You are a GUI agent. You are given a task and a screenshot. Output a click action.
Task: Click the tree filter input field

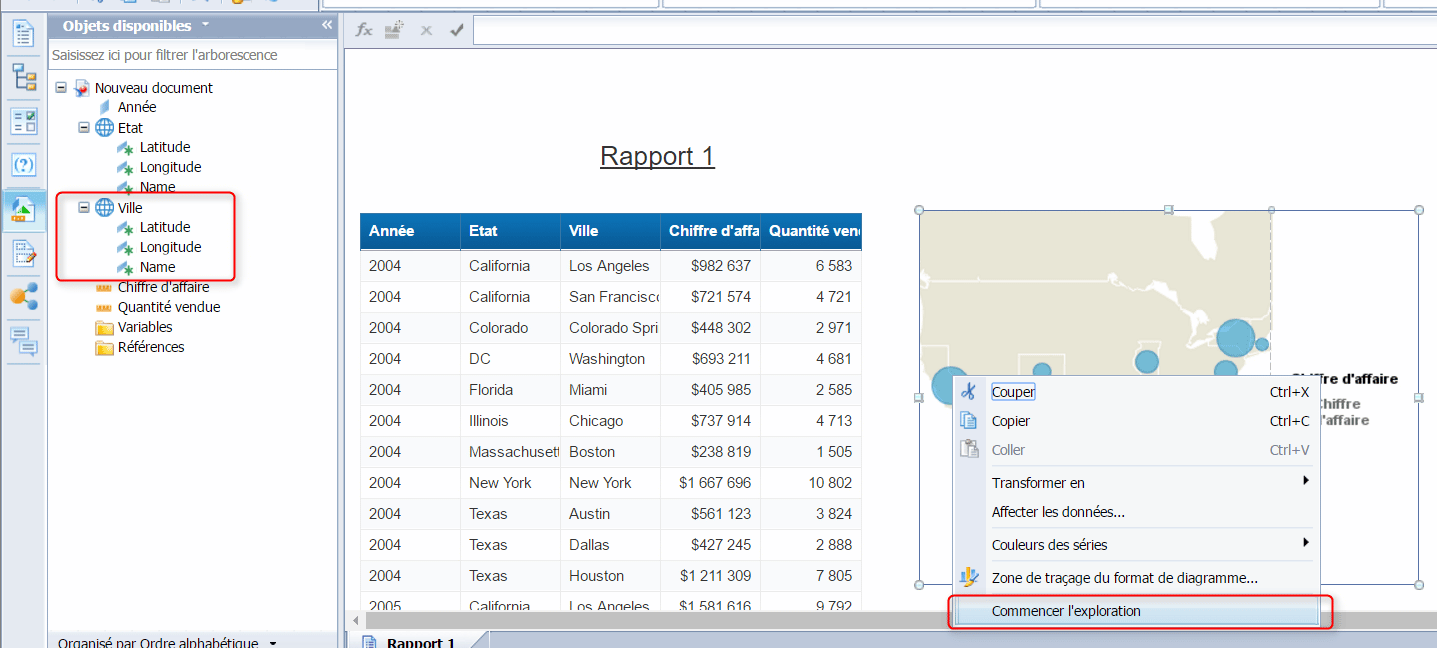point(192,55)
